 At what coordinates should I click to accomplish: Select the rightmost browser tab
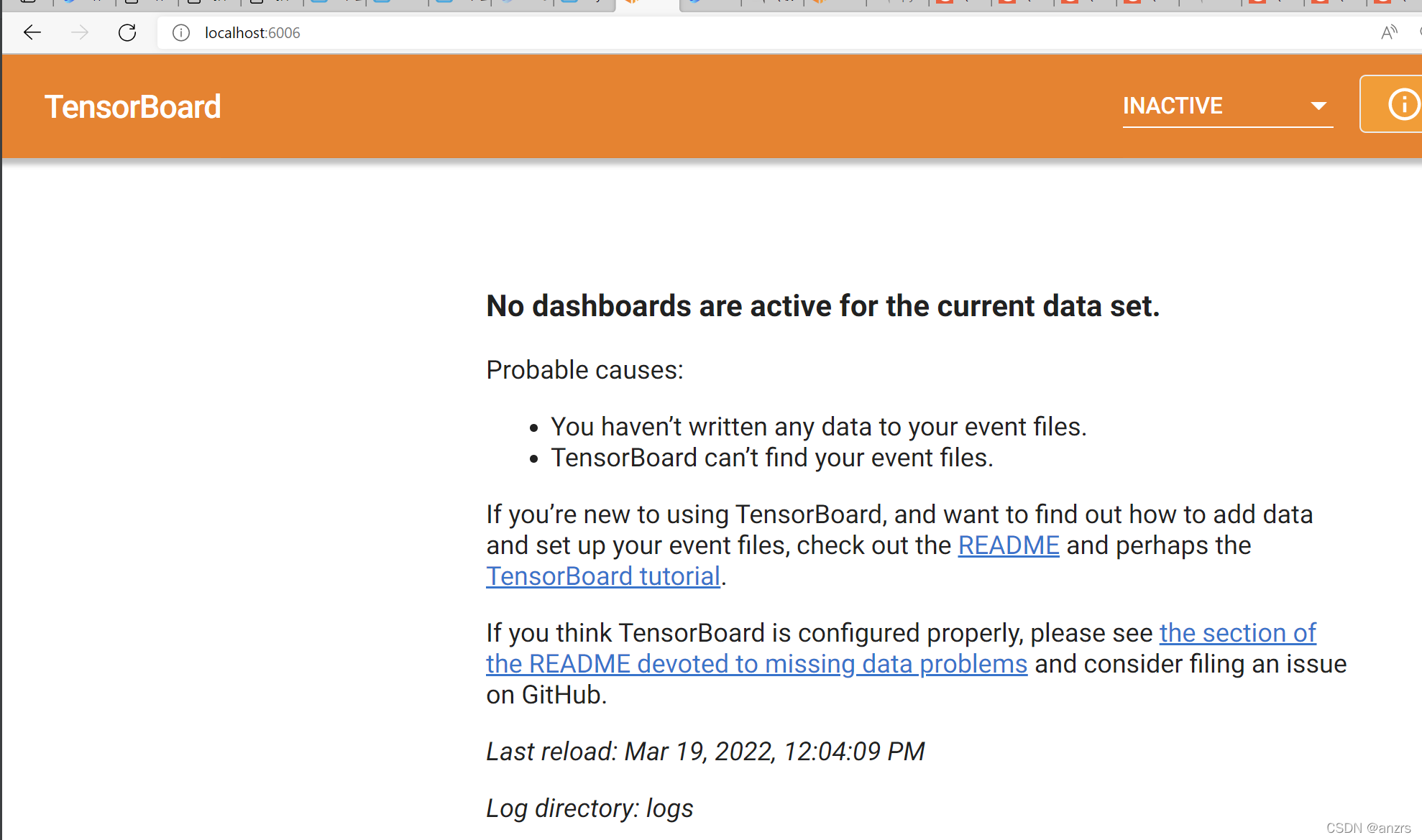(1395, 5)
